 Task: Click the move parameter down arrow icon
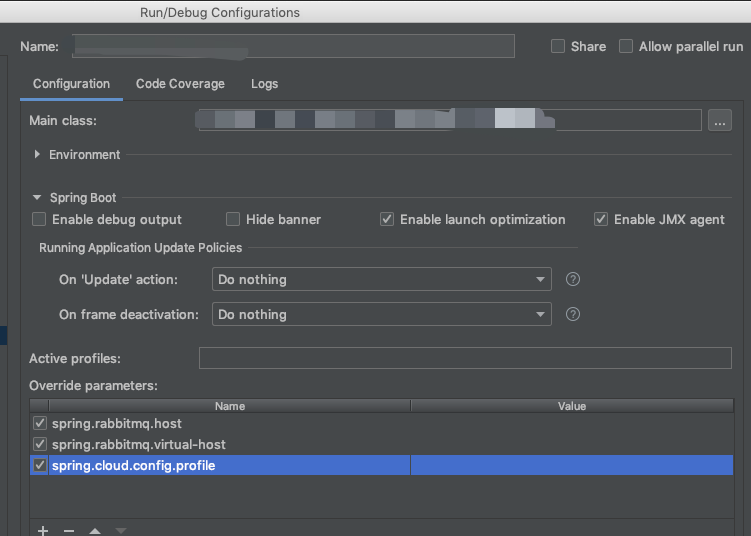[121, 530]
